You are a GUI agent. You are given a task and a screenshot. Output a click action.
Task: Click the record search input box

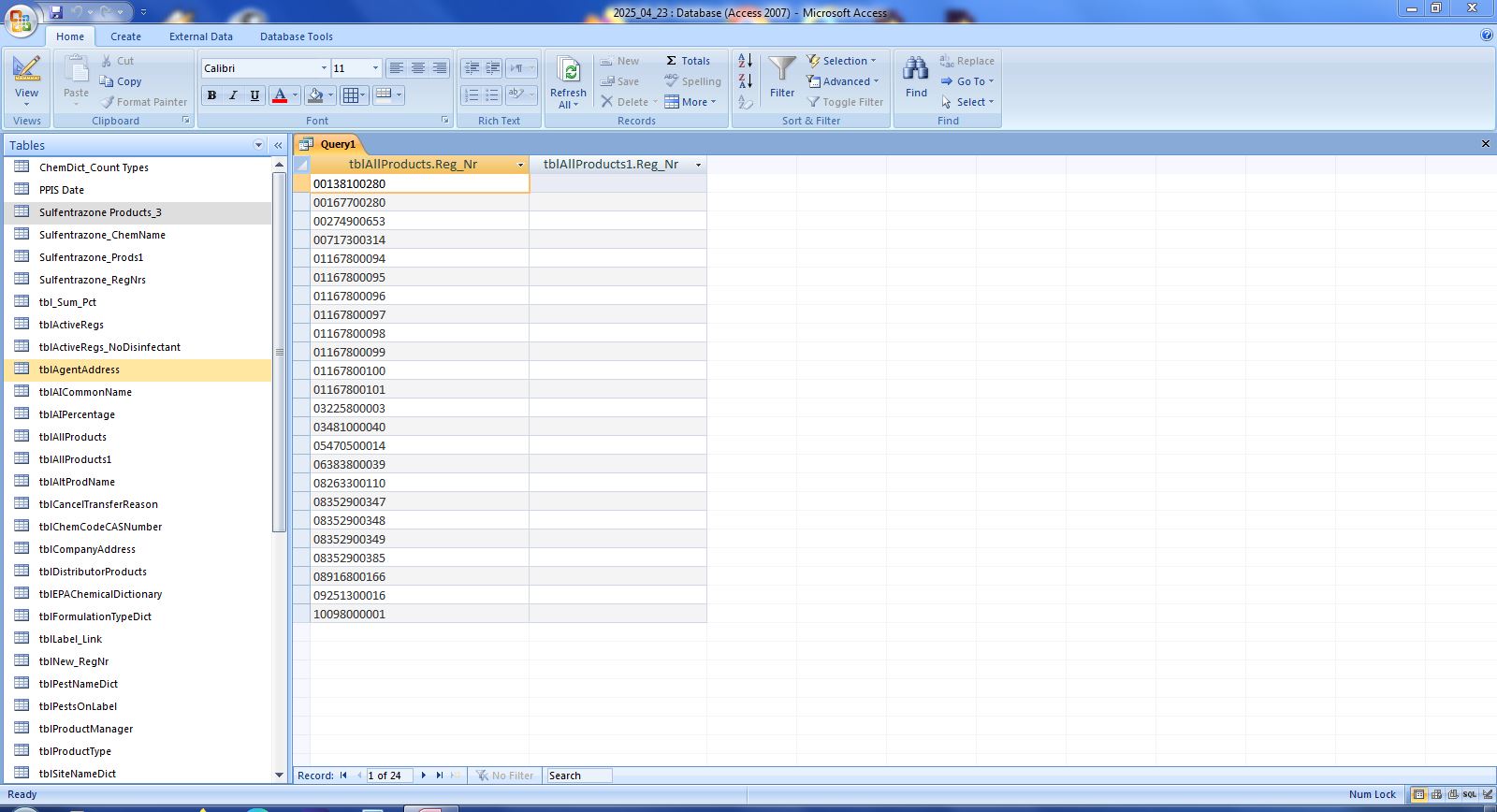(x=579, y=776)
